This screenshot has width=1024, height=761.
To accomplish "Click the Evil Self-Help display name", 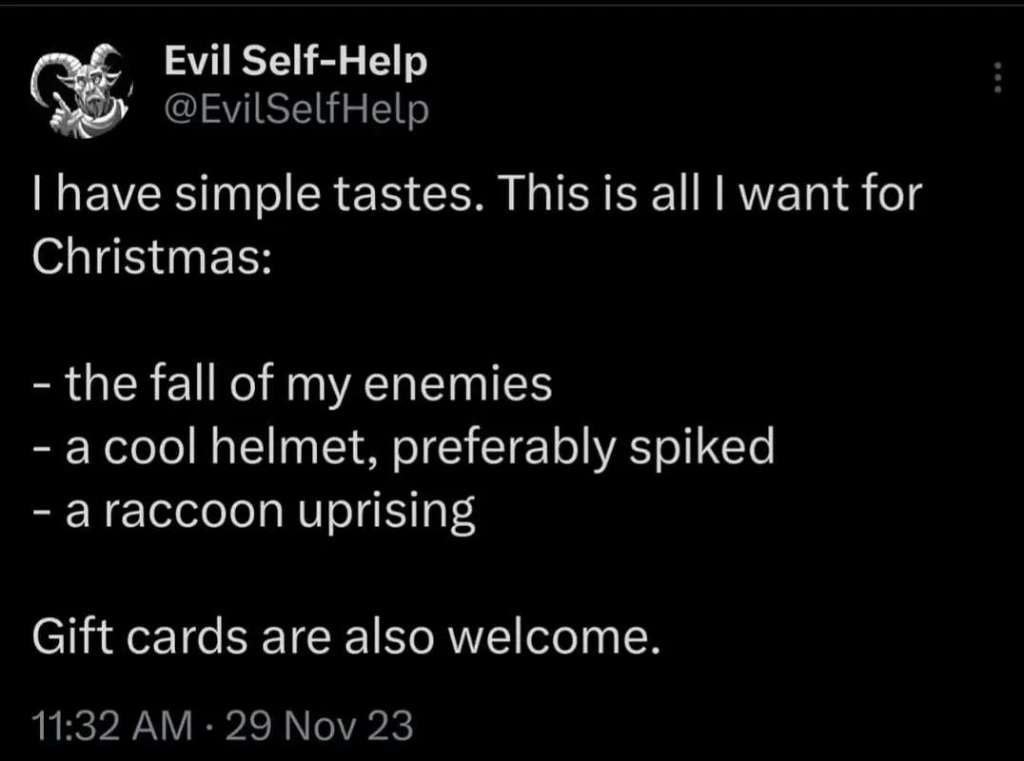I will coord(295,62).
